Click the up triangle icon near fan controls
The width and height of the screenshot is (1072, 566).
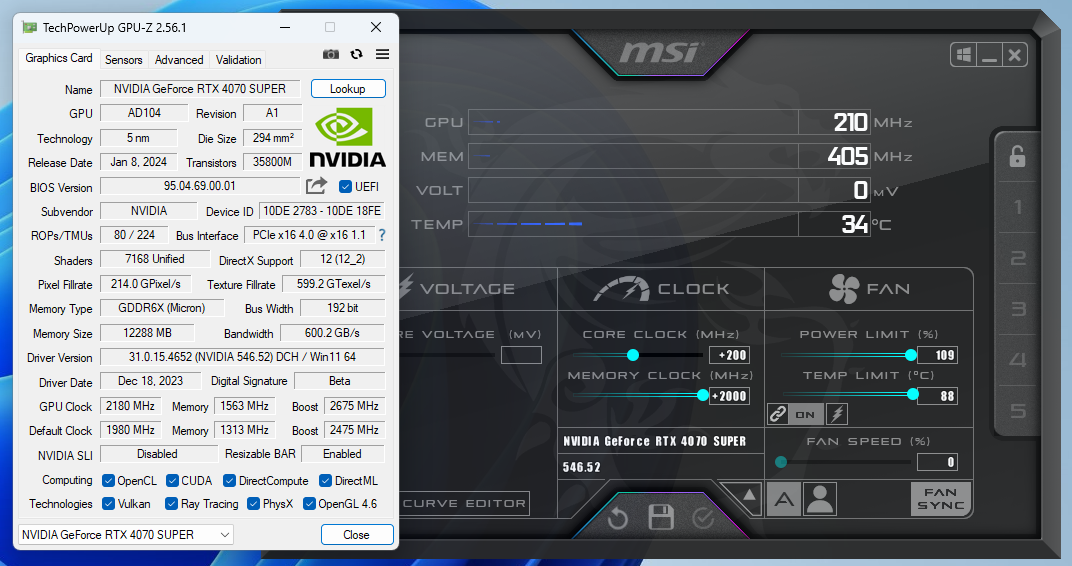749,495
